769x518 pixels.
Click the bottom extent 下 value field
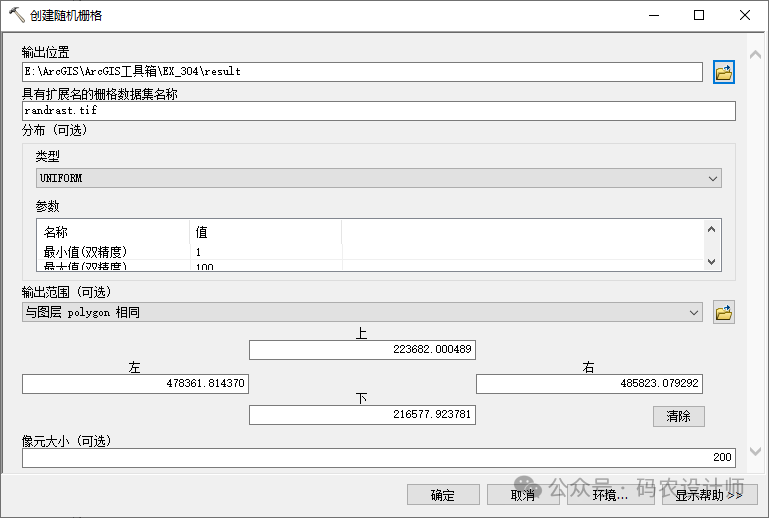pyautogui.click(x=362, y=414)
